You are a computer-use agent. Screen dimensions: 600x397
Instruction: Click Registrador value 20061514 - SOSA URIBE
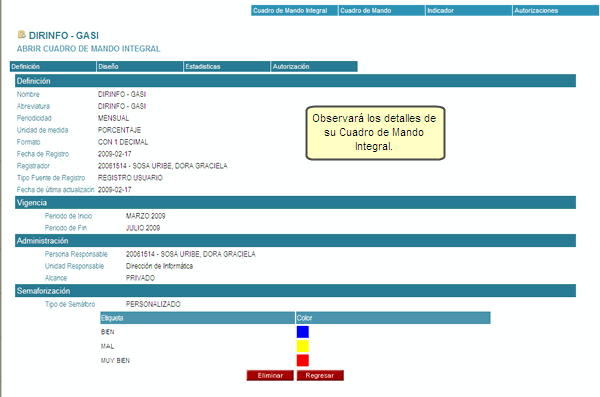tap(163, 166)
